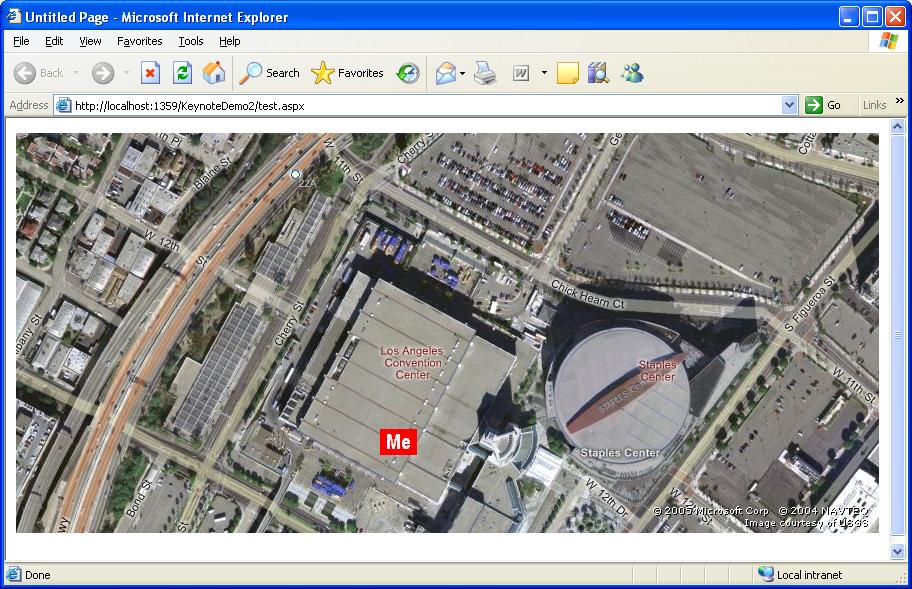Click the red Me marker on the map

[x=398, y=442]
